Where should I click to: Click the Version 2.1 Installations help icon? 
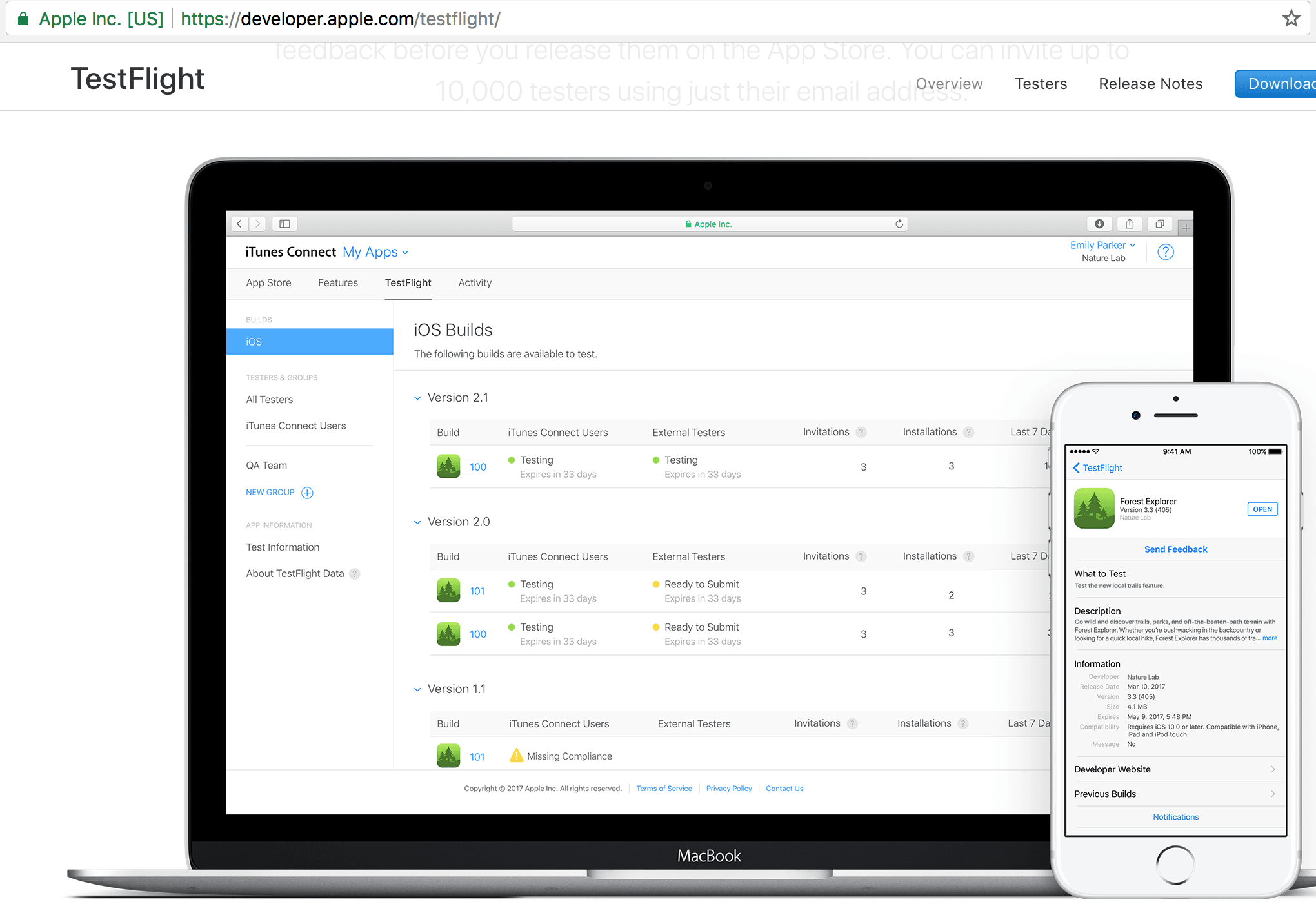(968, 432)
